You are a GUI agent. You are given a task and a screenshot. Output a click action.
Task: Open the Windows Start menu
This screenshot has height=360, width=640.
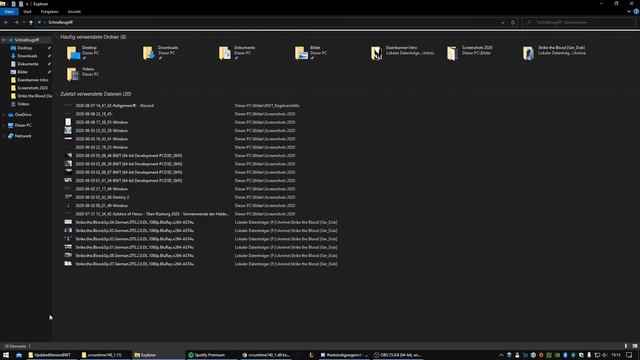pyautogui.click(x=6, y=355)
